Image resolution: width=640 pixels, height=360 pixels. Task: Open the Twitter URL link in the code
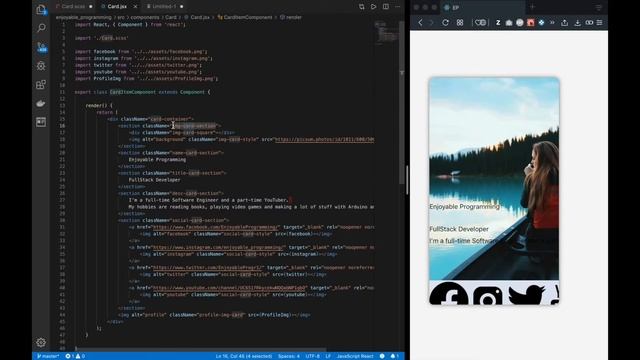point(207,268)
